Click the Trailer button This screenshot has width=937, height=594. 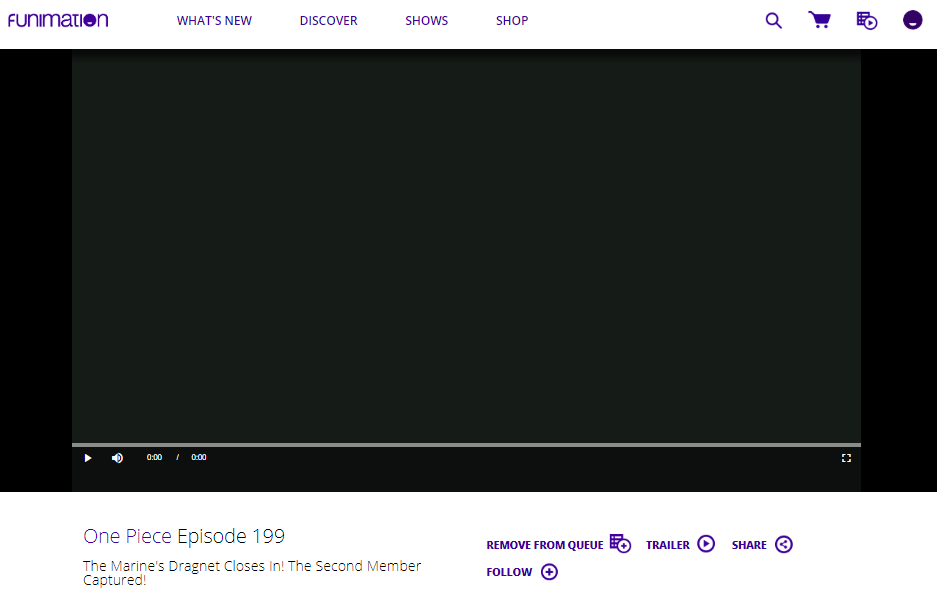(x=680, y=544)
